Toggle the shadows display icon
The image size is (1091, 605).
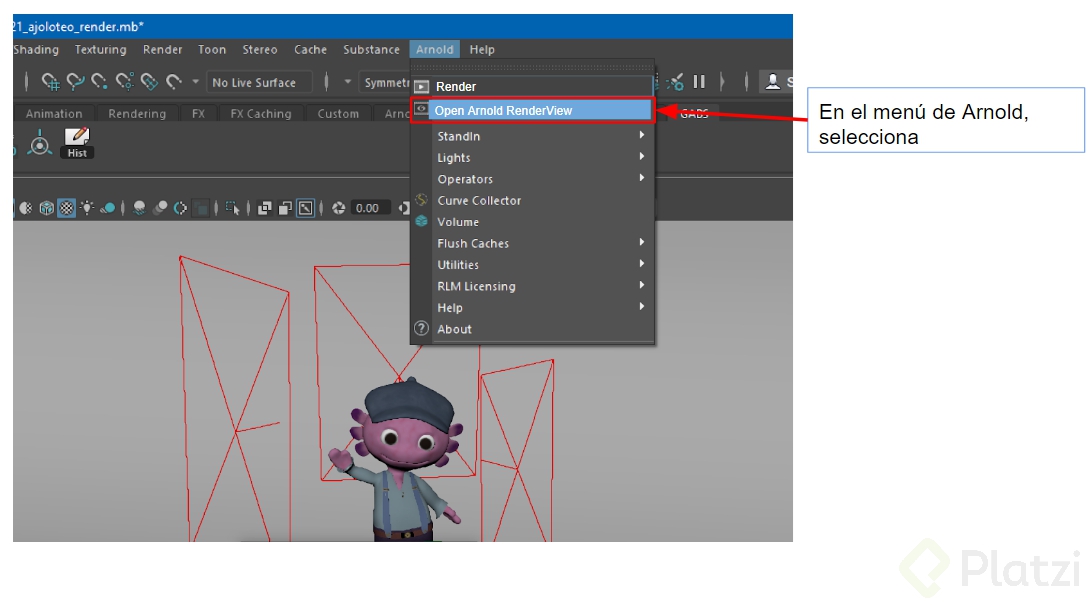(x=108, y=208)
